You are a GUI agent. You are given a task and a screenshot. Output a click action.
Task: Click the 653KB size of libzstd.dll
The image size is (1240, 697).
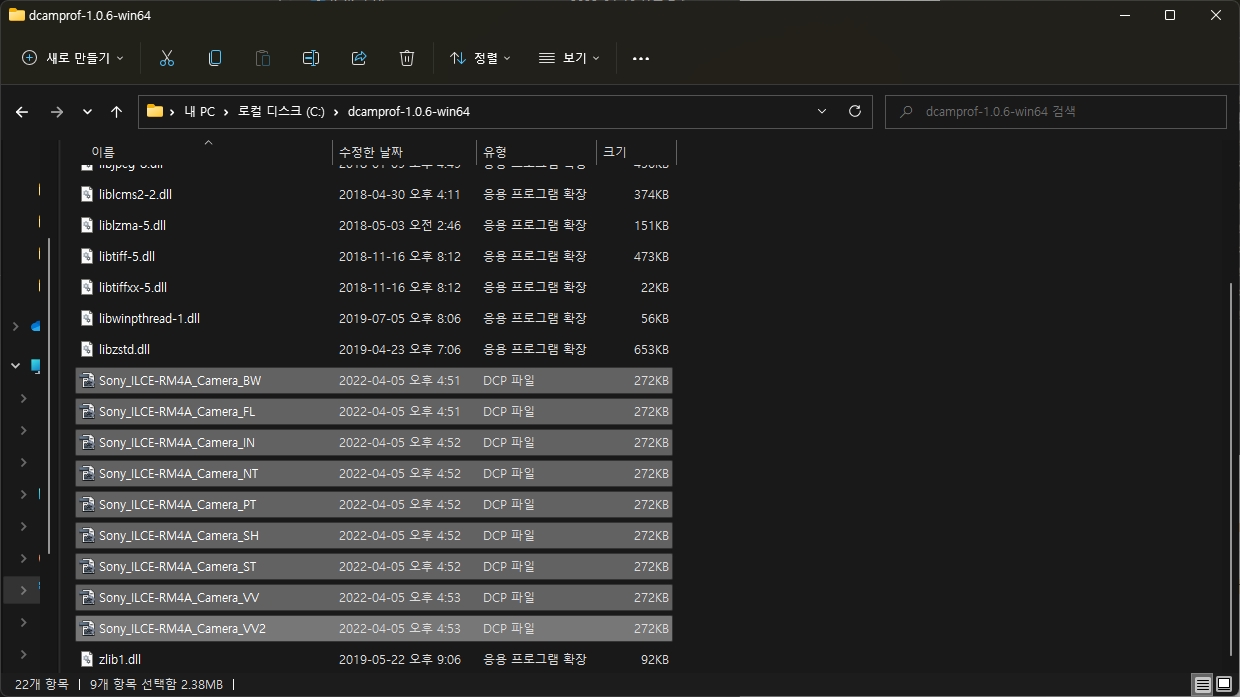coord(651,349)
